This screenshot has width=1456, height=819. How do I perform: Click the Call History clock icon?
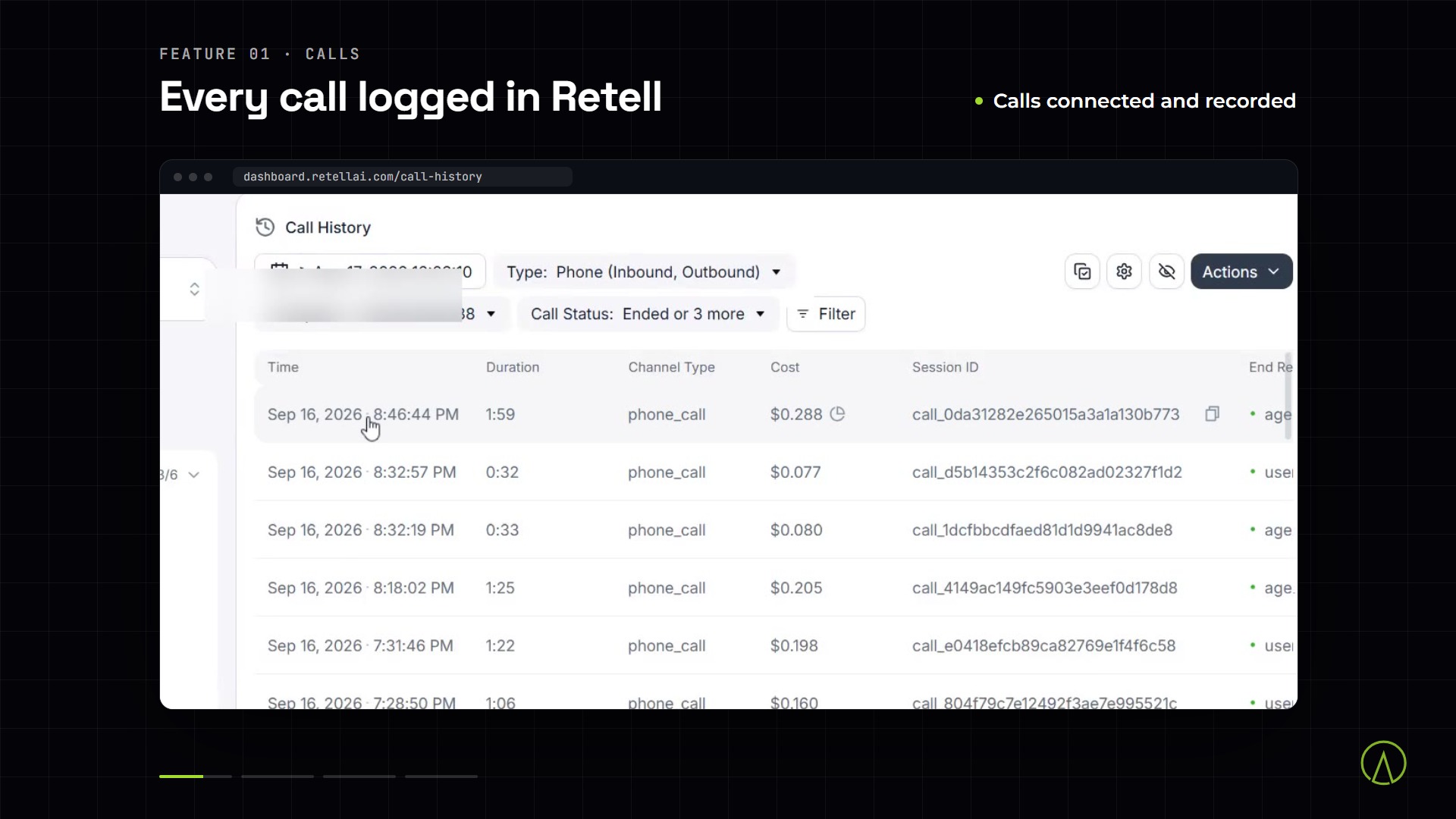265,227
